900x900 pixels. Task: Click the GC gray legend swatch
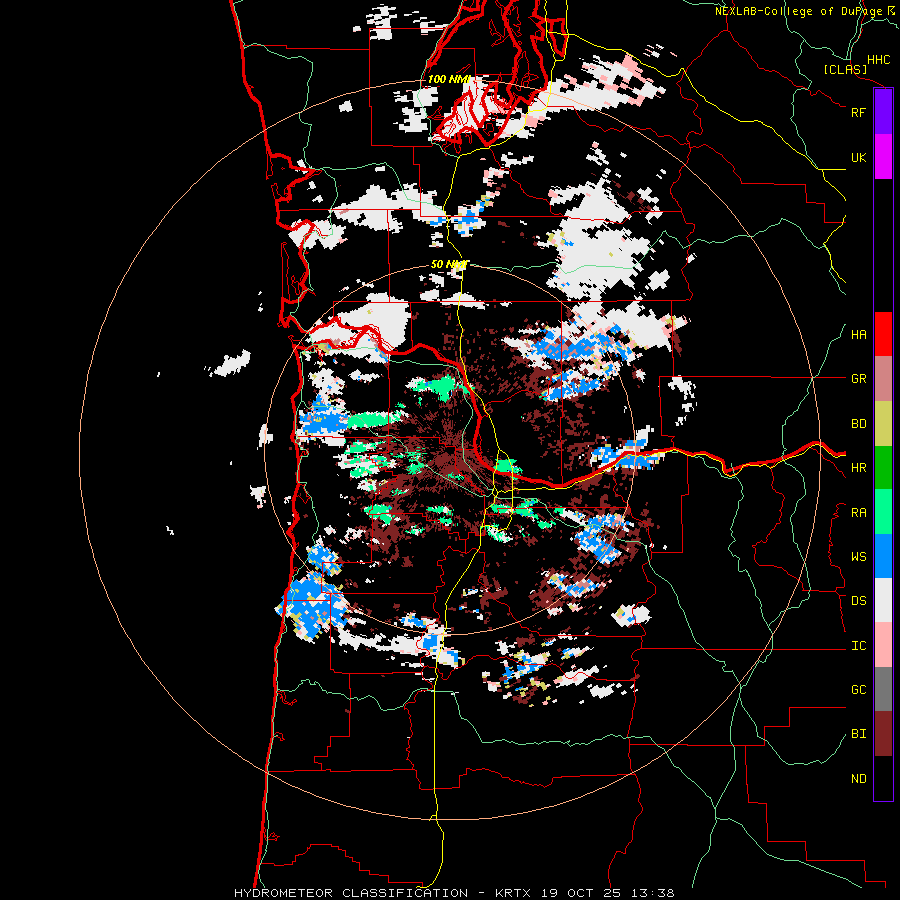tap(883, 689)
